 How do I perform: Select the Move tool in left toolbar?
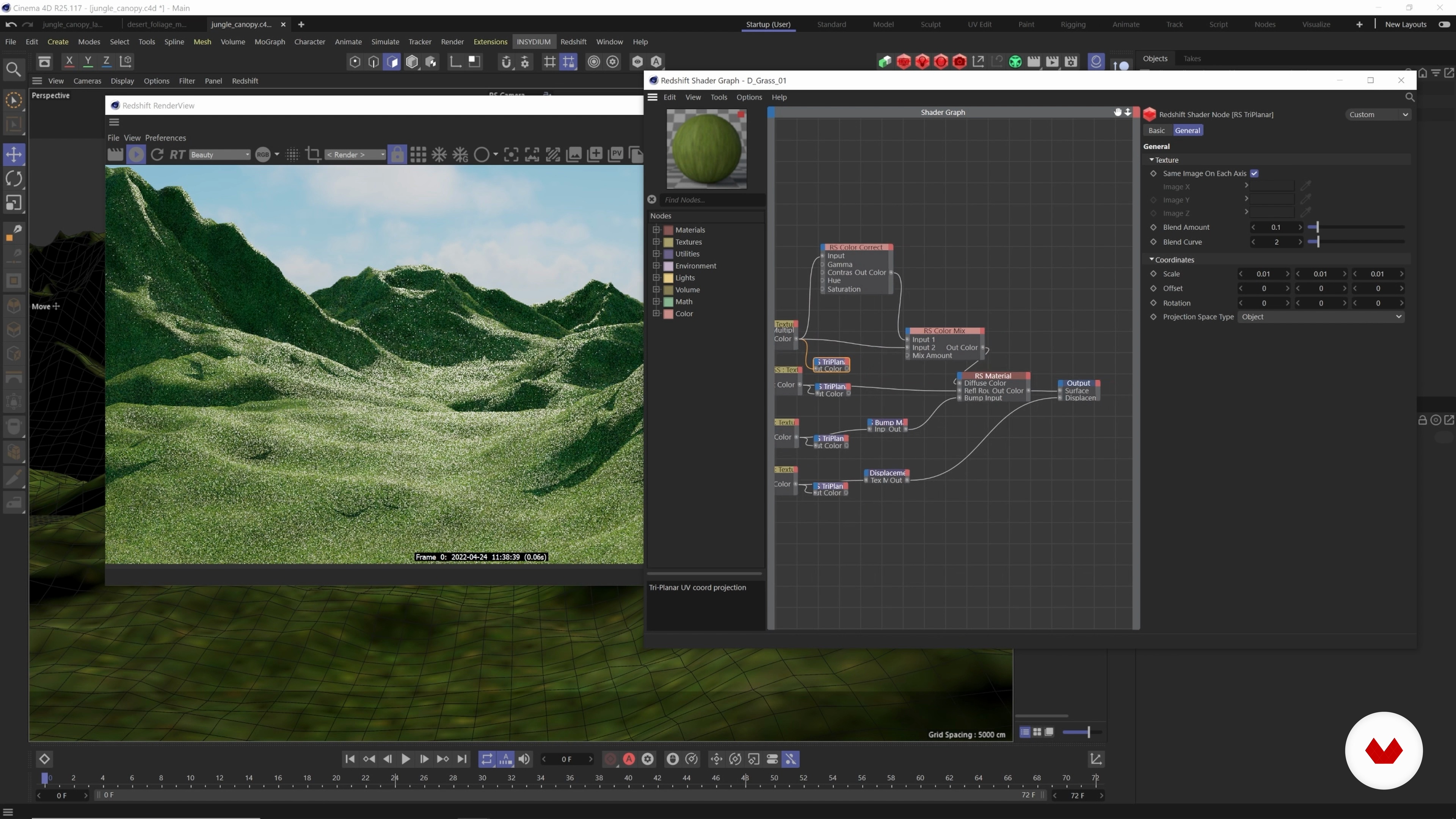click(14, 154)
